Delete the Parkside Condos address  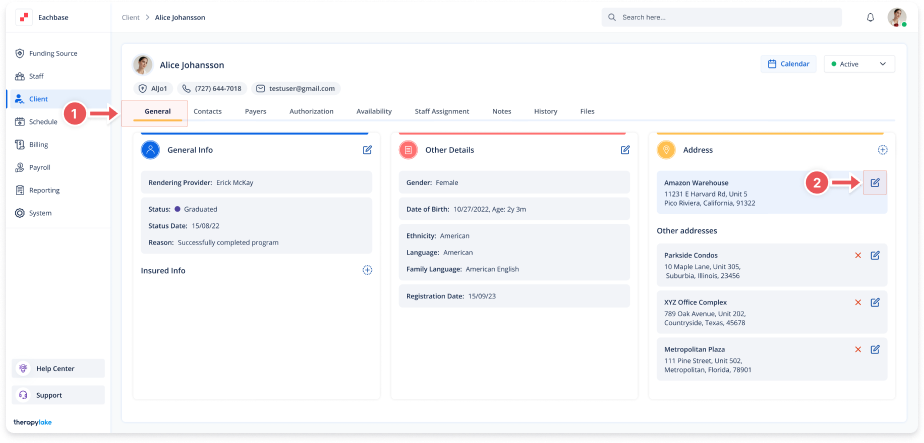pos(857,255)
